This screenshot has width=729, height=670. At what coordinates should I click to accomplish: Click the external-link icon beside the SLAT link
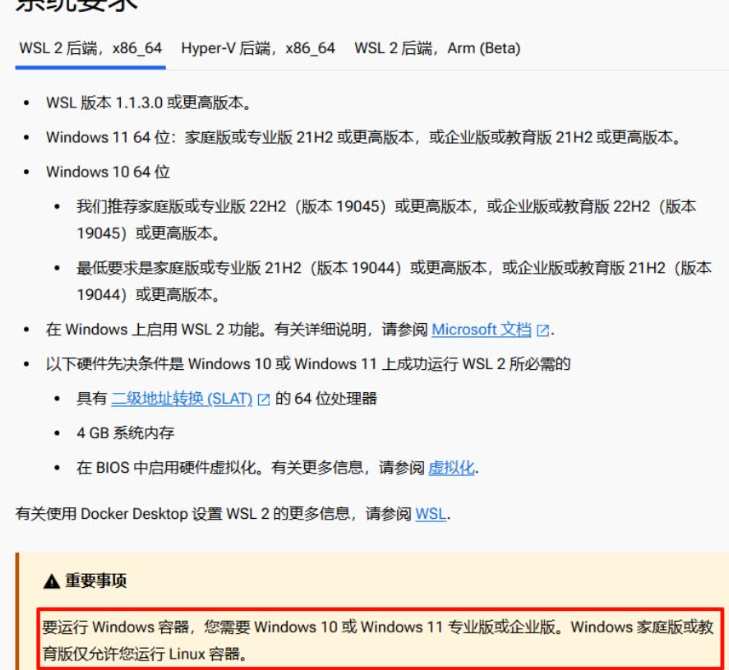click(x=264, y=399)
